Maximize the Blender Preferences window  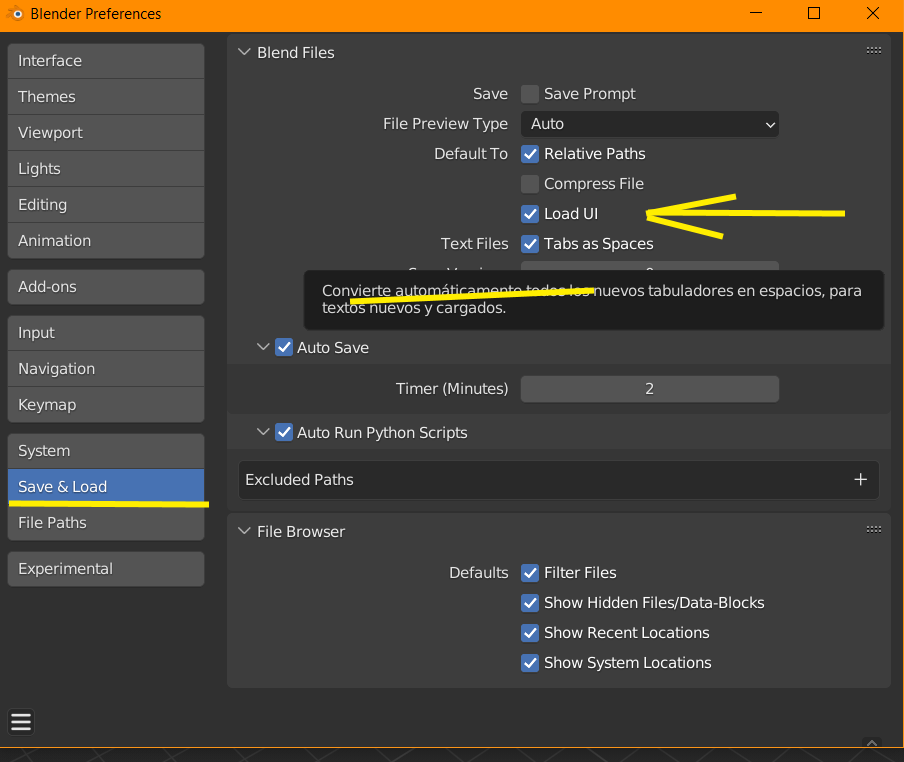[814, 14]
